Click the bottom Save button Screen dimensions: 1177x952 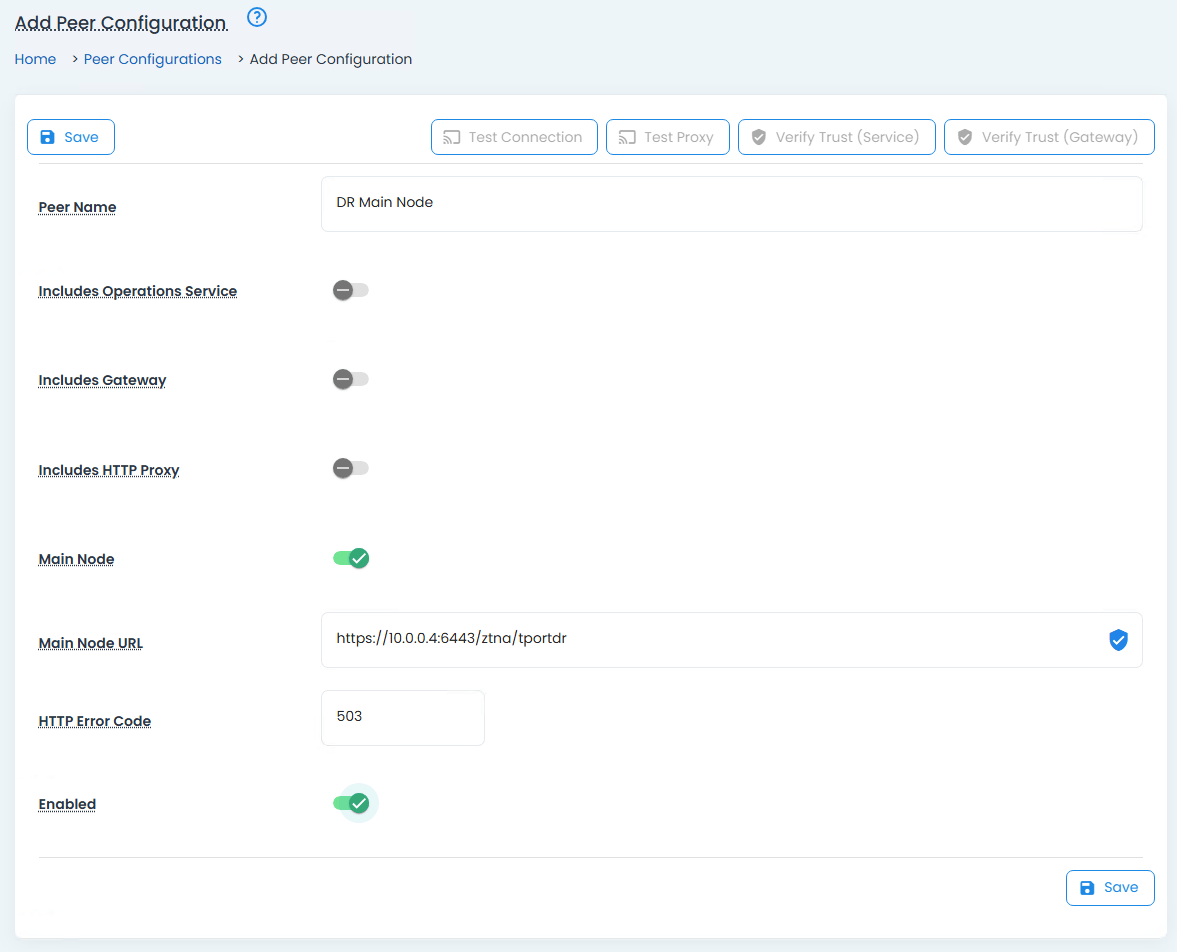tap(1109, 887)
